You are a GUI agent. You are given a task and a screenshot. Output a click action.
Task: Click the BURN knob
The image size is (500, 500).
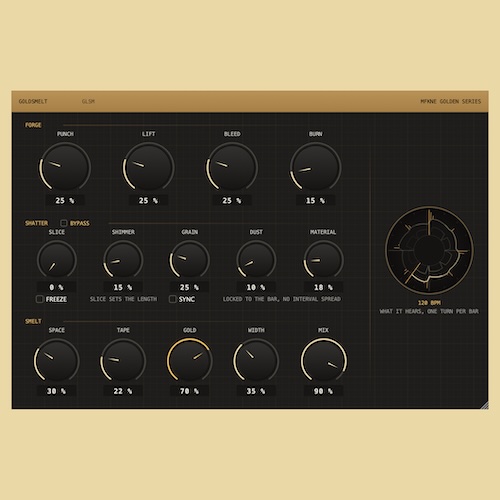click(315, 167)
